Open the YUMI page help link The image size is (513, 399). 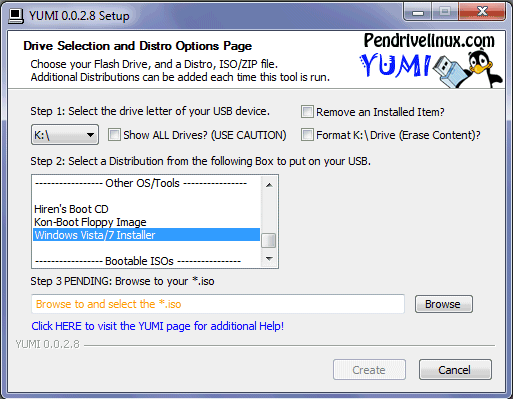[x=158, y=326]
